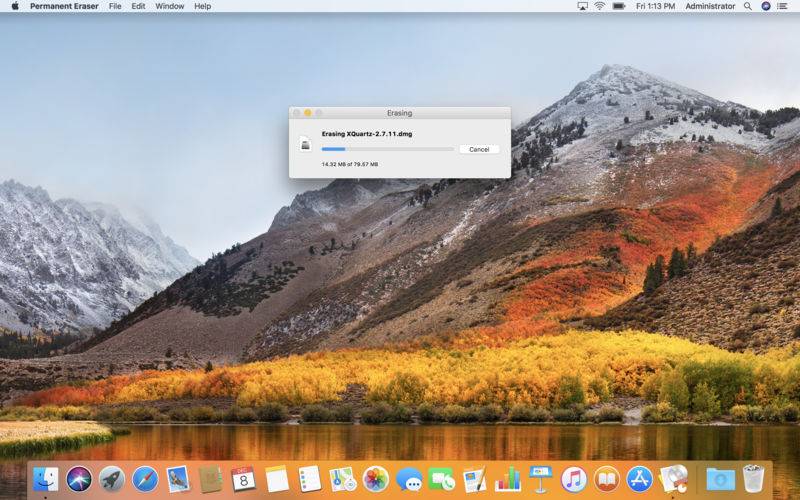Open Spotlight search magnifier
This screenshot has width=800, height=500.
[748, 6]
